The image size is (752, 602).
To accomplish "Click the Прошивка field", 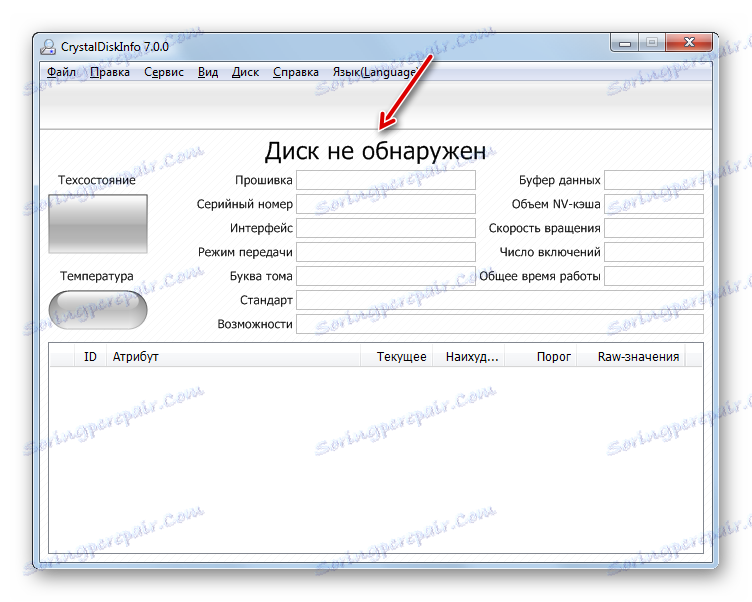I will (386, 180).
